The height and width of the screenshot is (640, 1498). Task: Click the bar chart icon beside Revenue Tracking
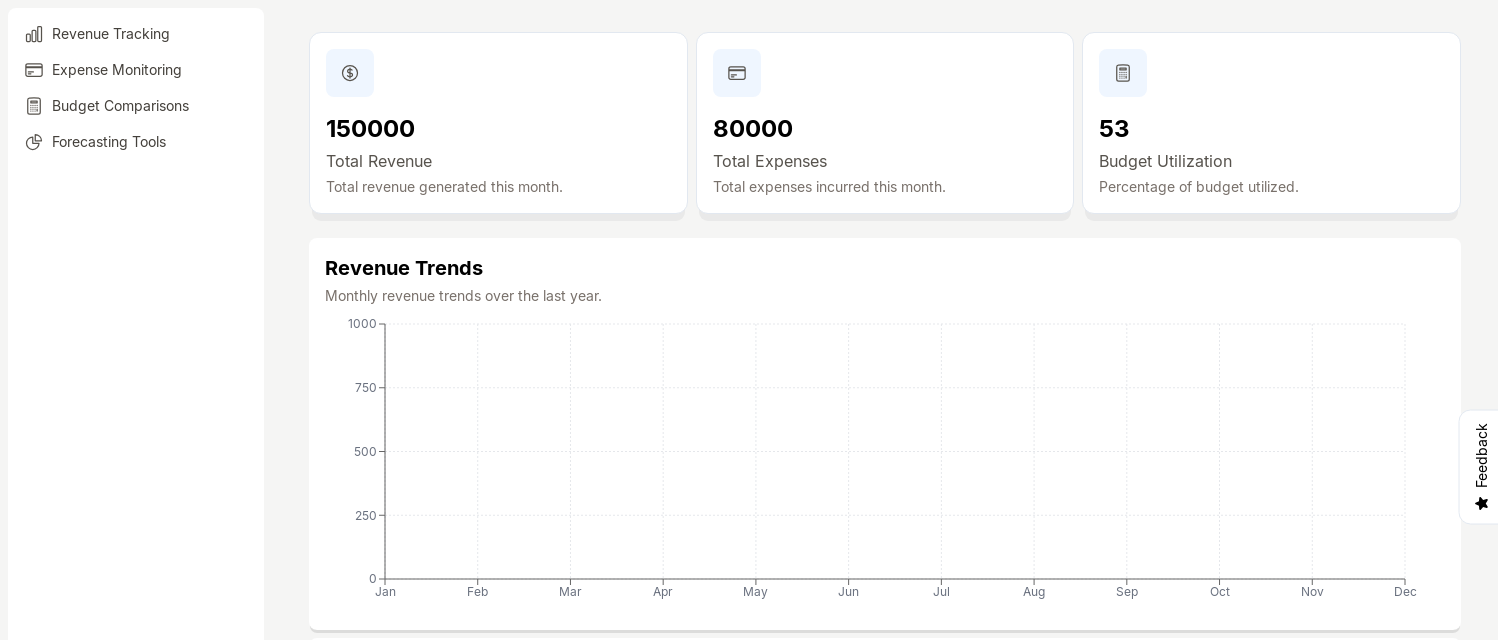[34, 34]
